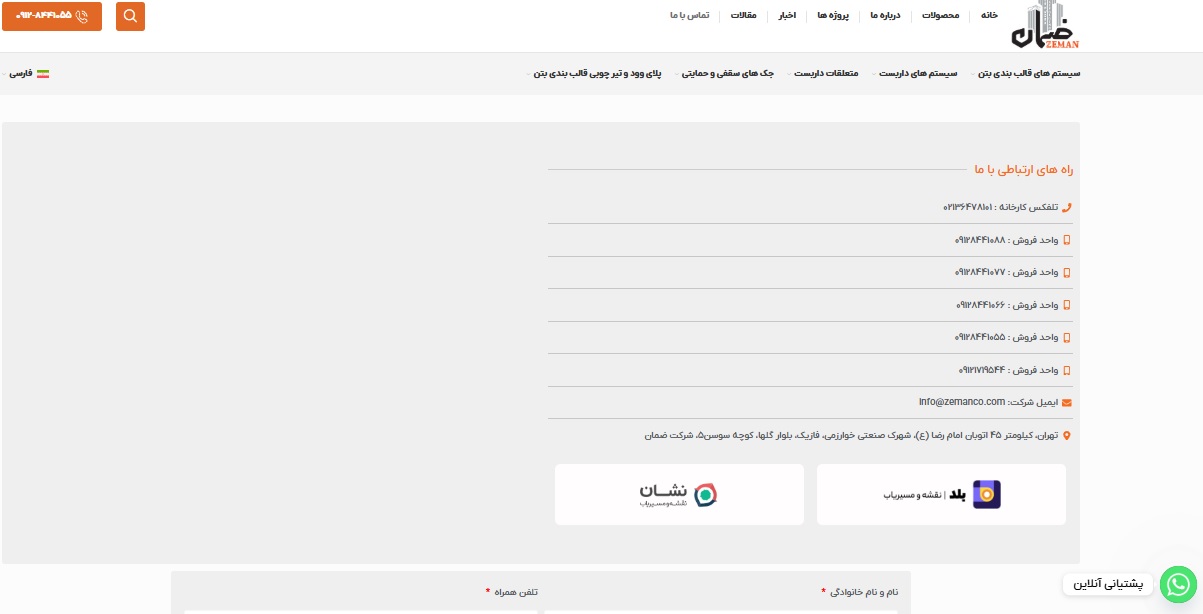Click mobile icon beside 09128441077
This screenshot has width=1203, height=614.
[1067, 272]
